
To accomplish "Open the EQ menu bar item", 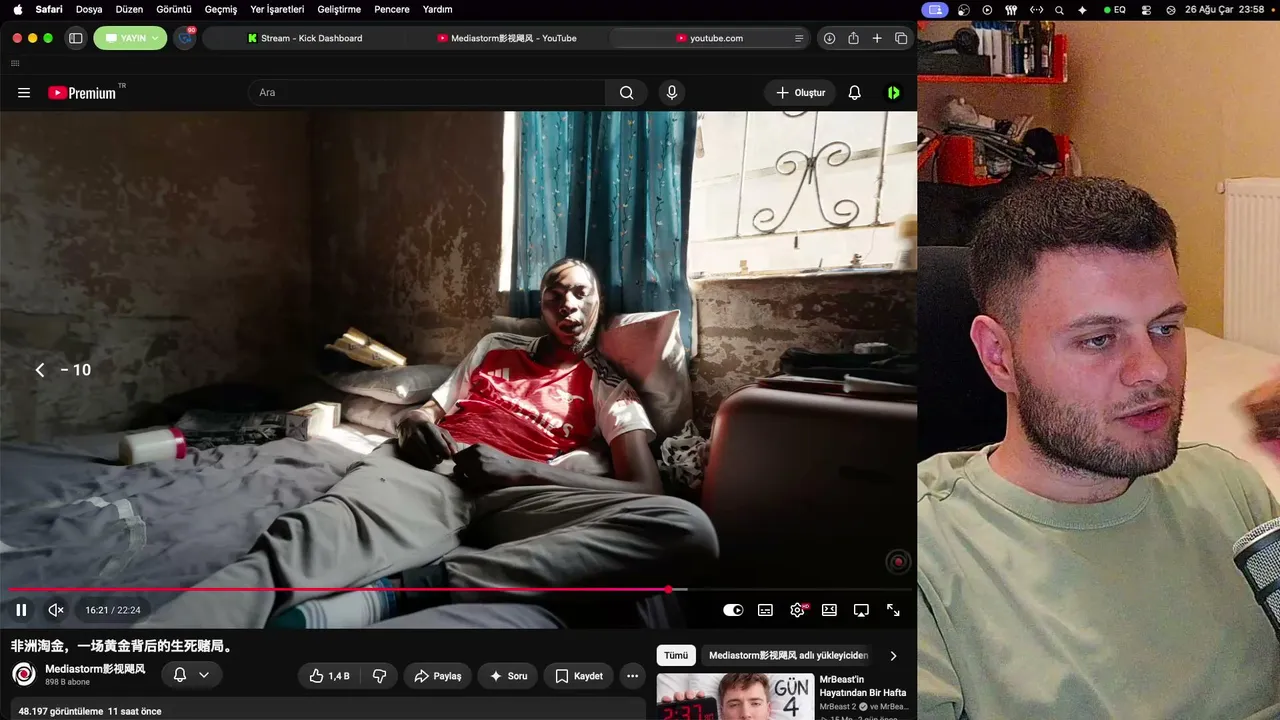I will 1115,9.
